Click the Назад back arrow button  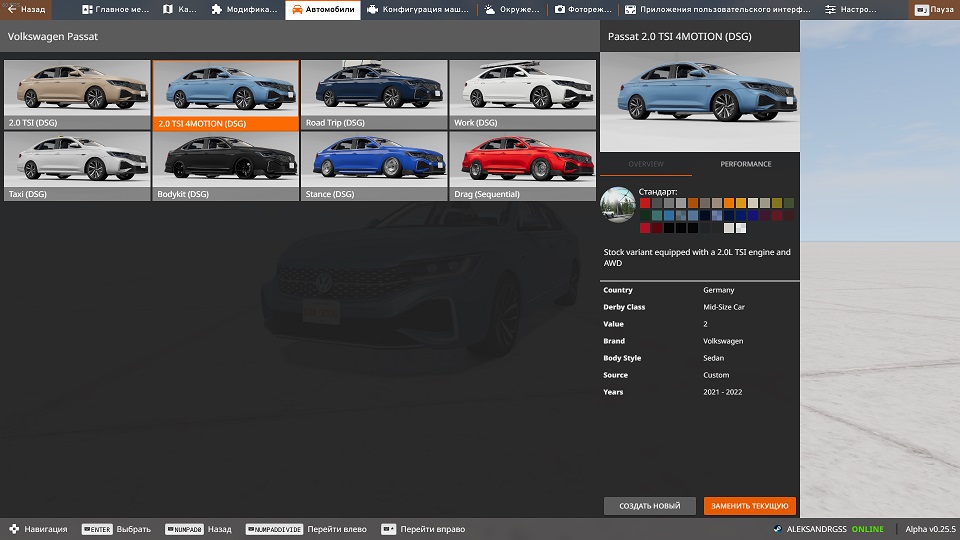coord(27,10)
